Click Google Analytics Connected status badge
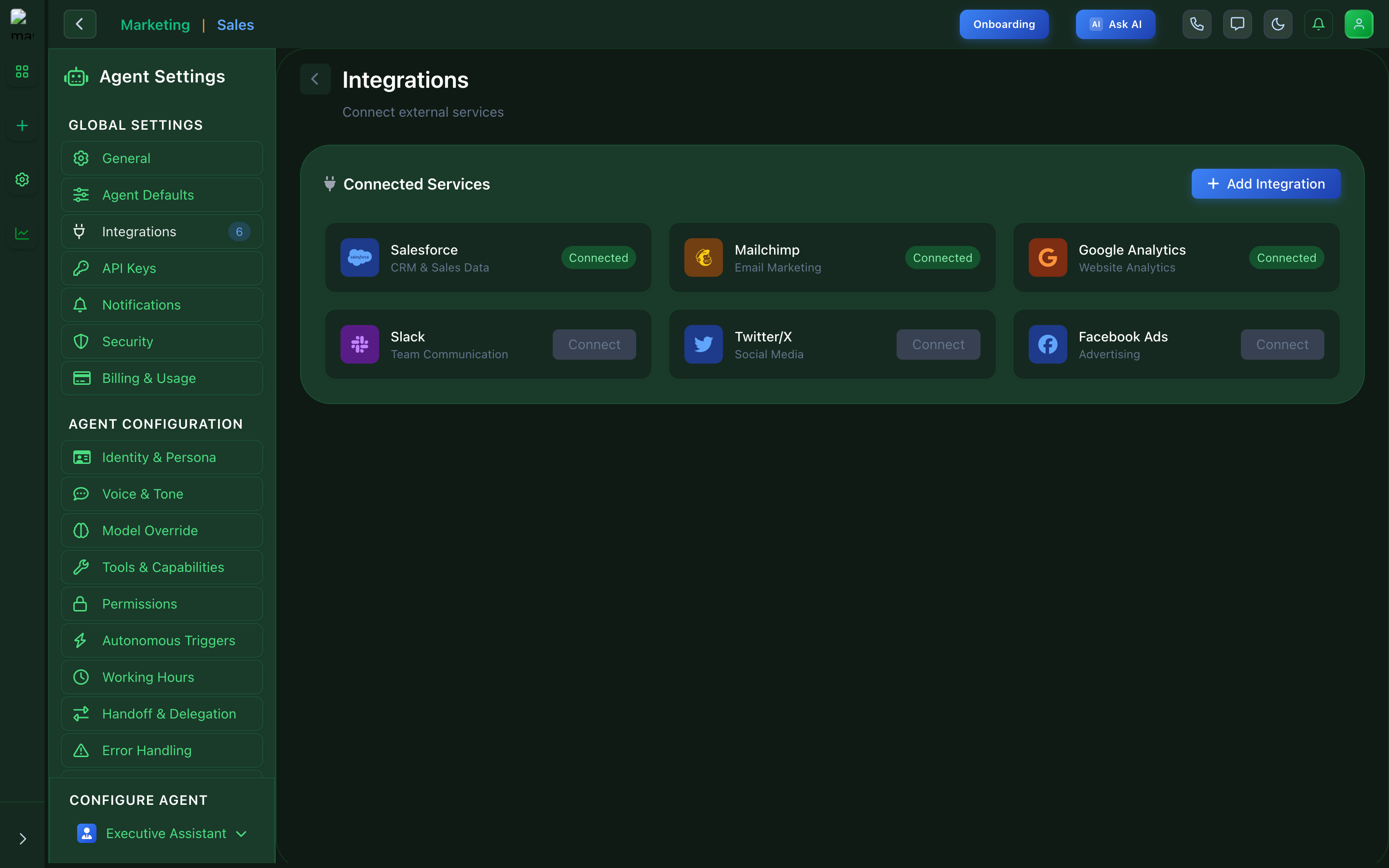 coord(1286,258)
